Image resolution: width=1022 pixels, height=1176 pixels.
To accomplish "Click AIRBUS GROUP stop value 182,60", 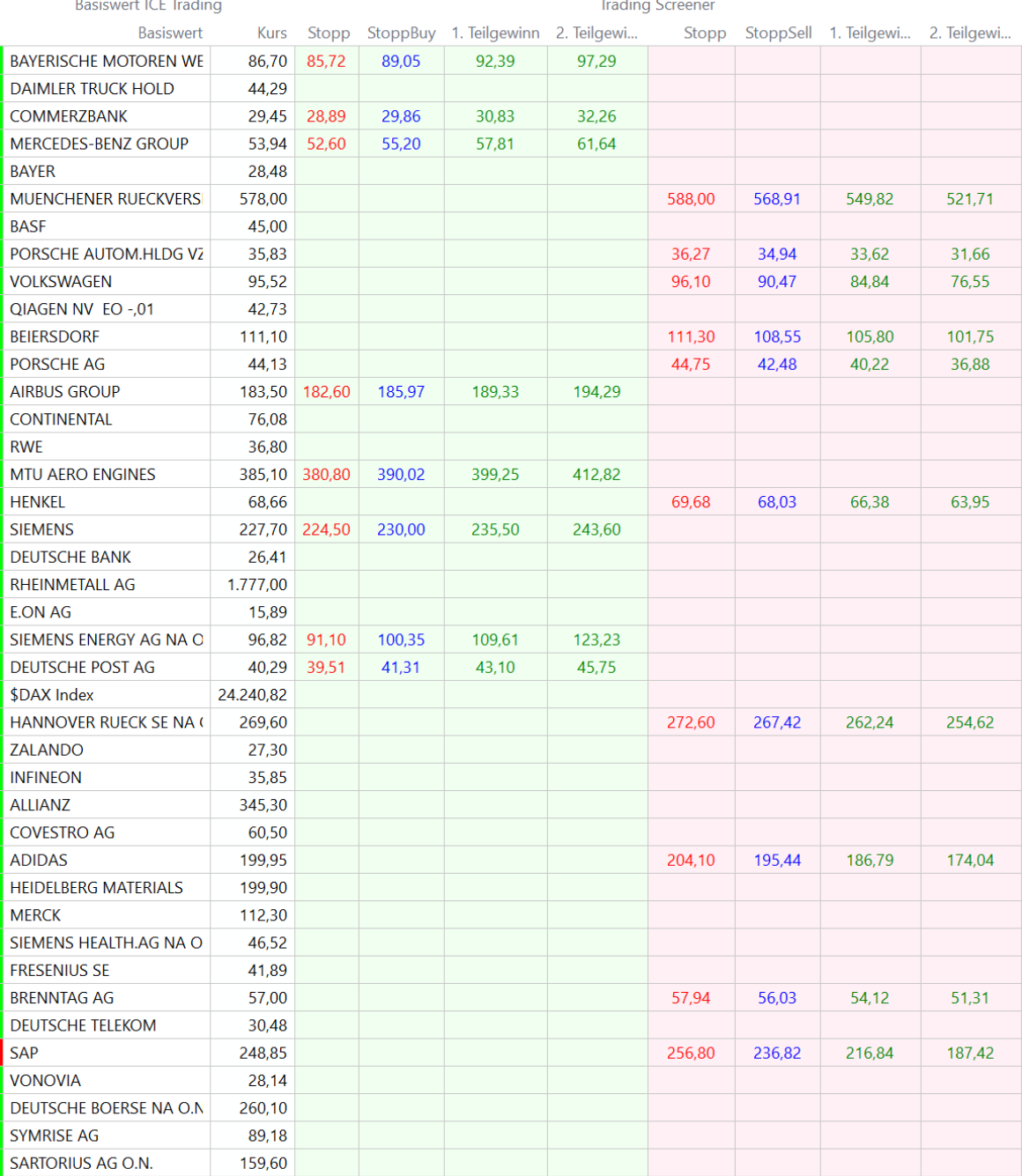I will (x=326, y=391).
